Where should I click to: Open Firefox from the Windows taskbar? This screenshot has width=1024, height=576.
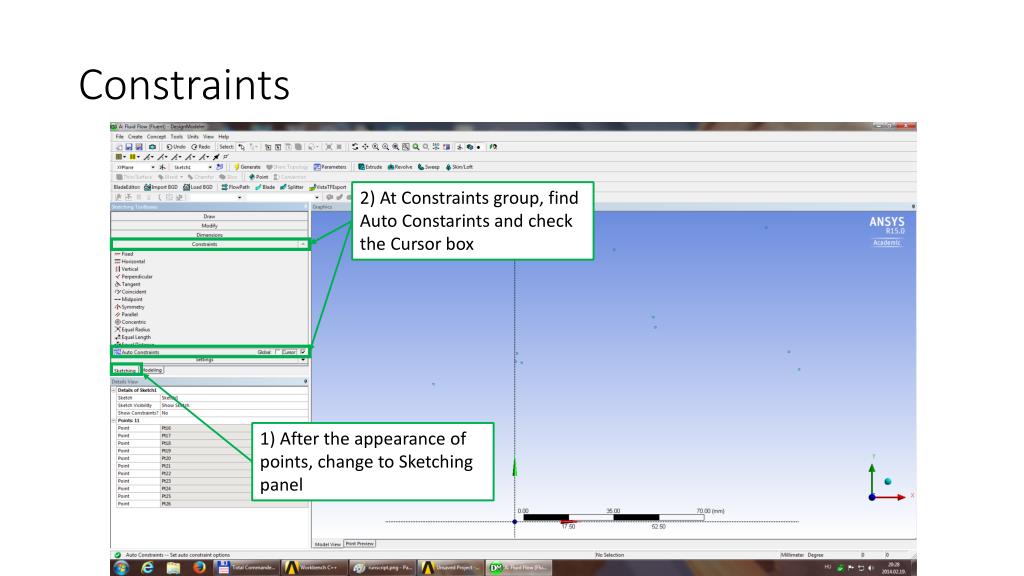pos(199,568)
